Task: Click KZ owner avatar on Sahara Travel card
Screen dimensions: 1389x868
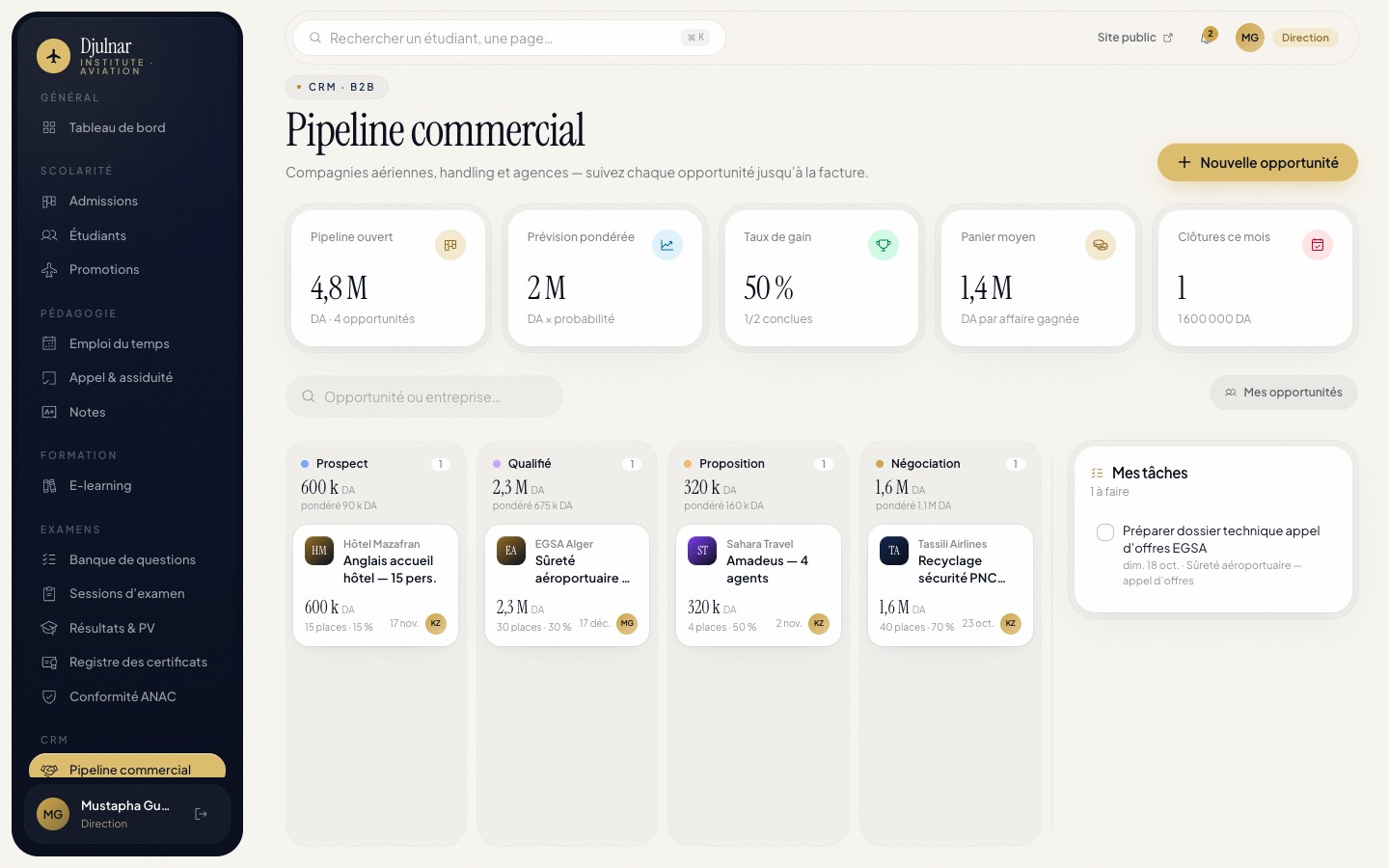Action: click(819, 623)
